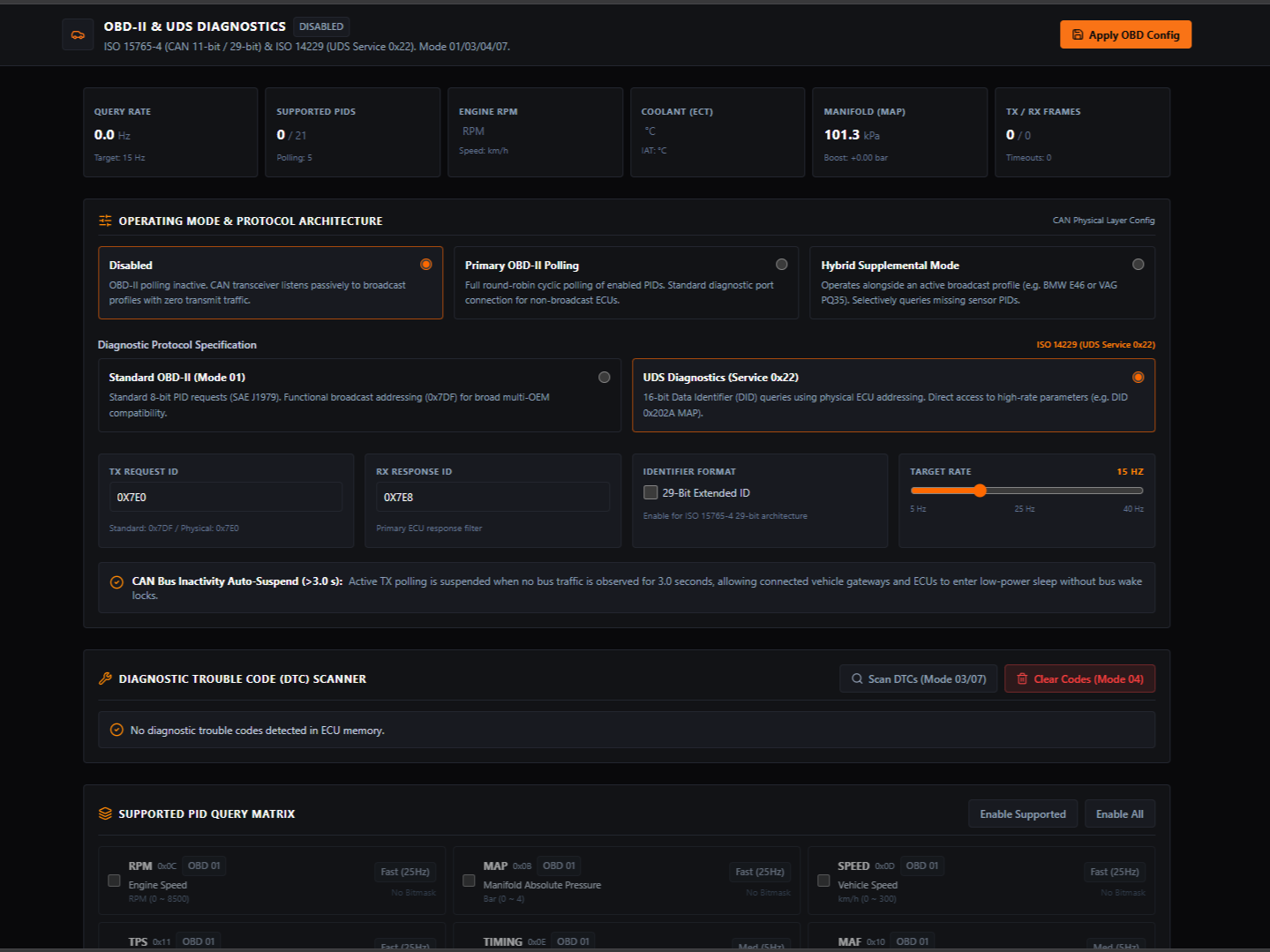Click the orange ISO 14229 (UDS Service 0x22) label
Screen dimensions: 1270x952
click(1095, 345)
